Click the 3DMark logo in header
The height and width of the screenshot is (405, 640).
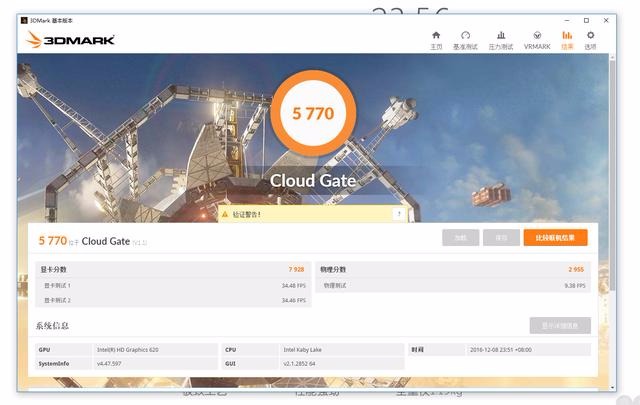pyautogui.click(x=70, y=40)
